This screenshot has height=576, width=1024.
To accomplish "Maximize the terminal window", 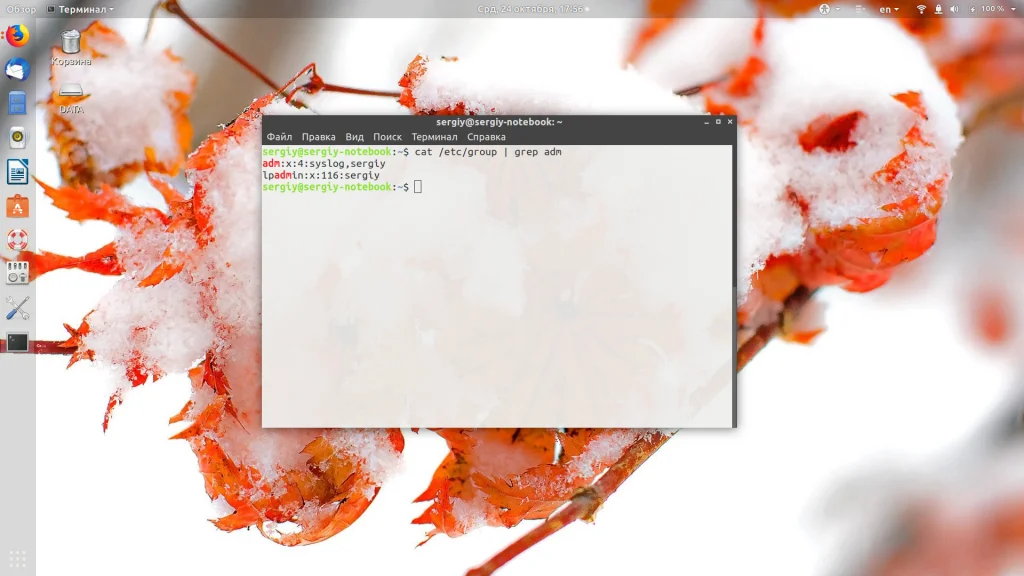I will click(718, 121).
